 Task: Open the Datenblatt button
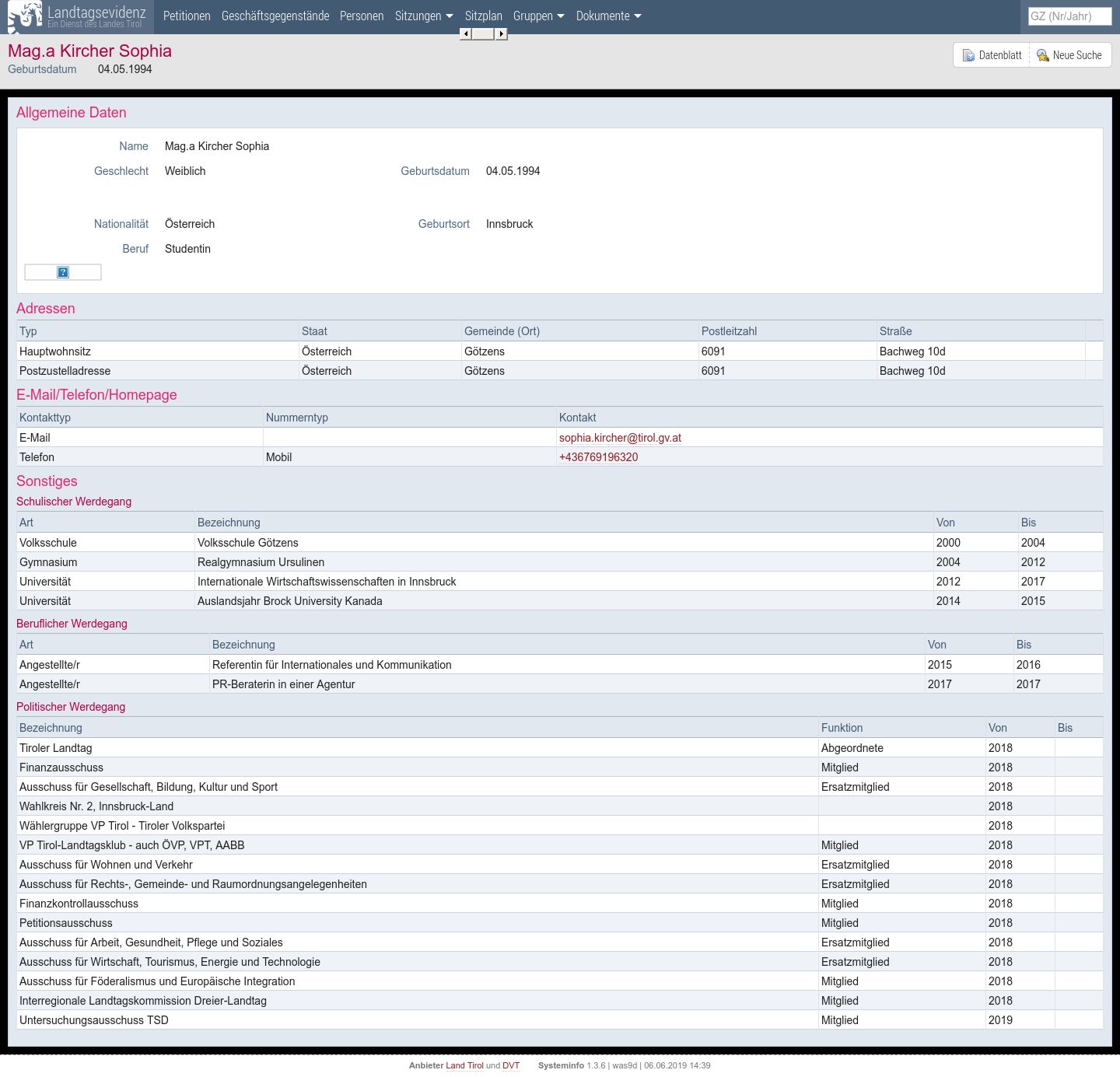(992, 55)
